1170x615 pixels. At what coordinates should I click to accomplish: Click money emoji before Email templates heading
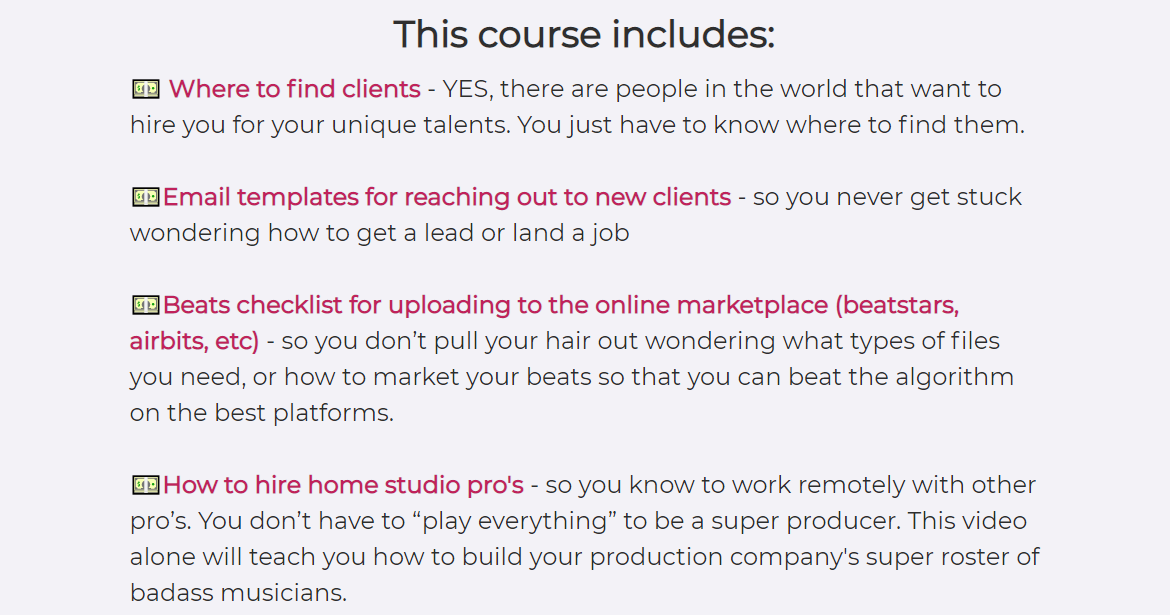coord(146,197)
